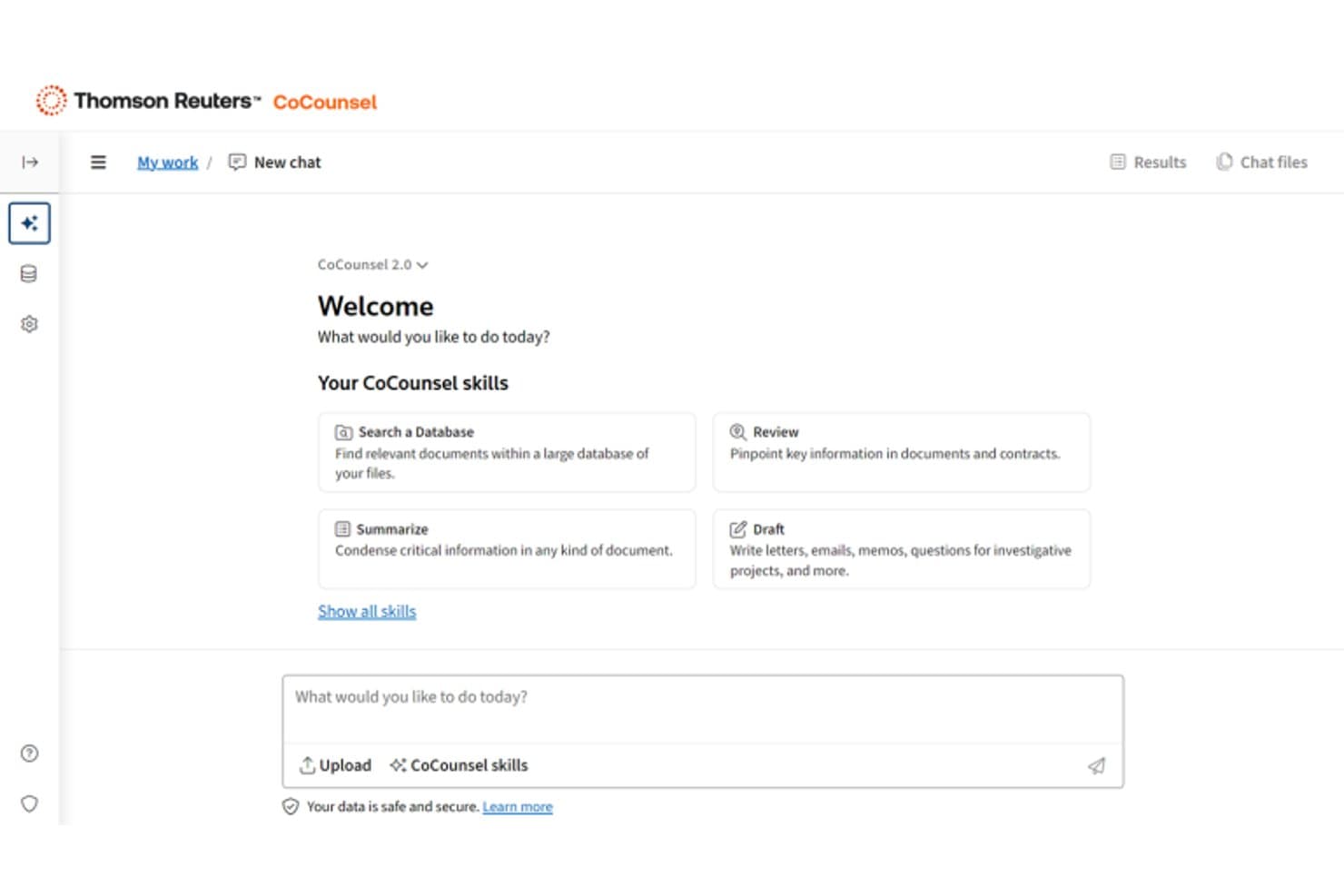The image size is (1344, 896).
Task: Click the Upload button
Action: point(335,766)
